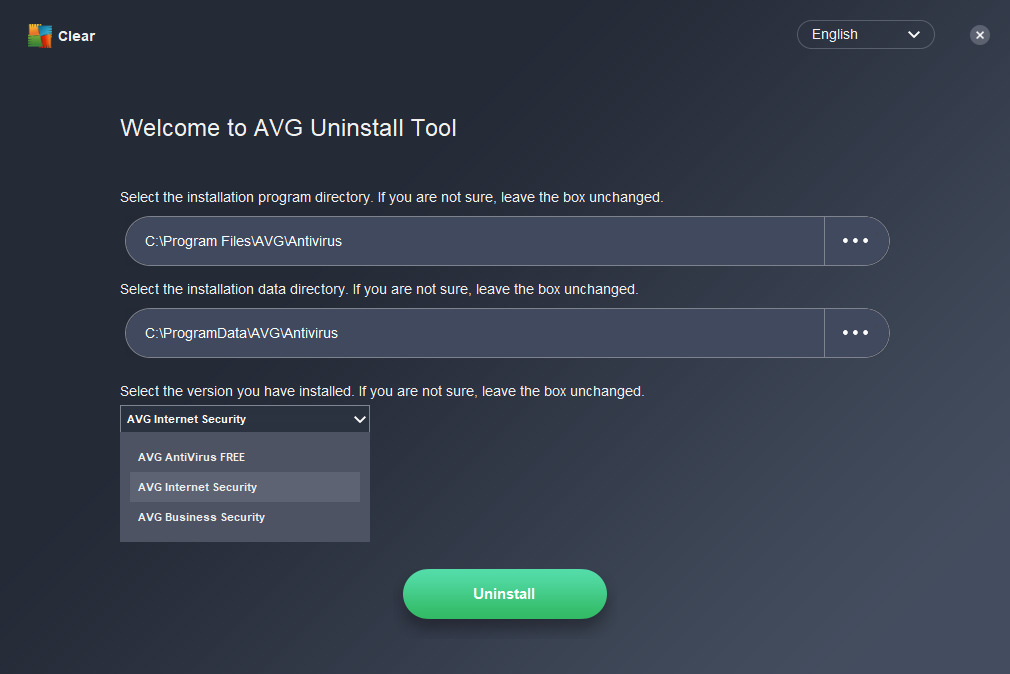The width and height of the screenshot is (1010, 674).
Task: Browse for program directory with three-dots button
Action: (856, 241)
